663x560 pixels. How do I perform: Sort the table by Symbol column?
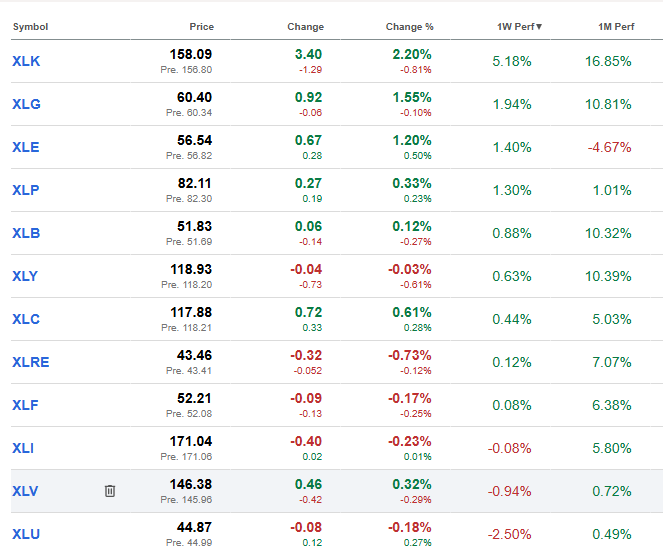coord(30,27)
